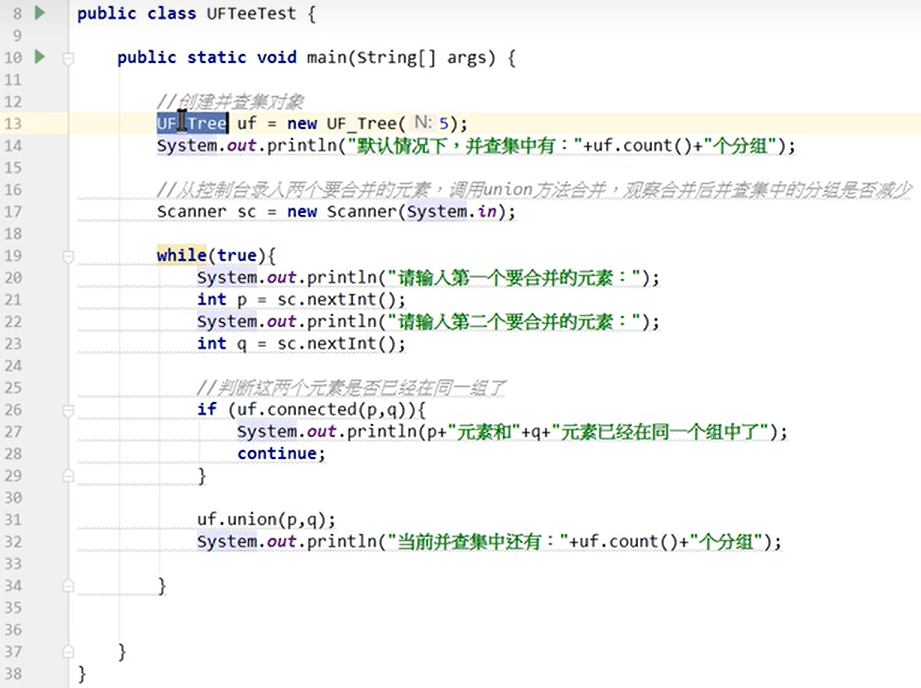Screen dimensions: 921x688
Task: Click 'continue' statement on line 28
Action: (281, 454)
